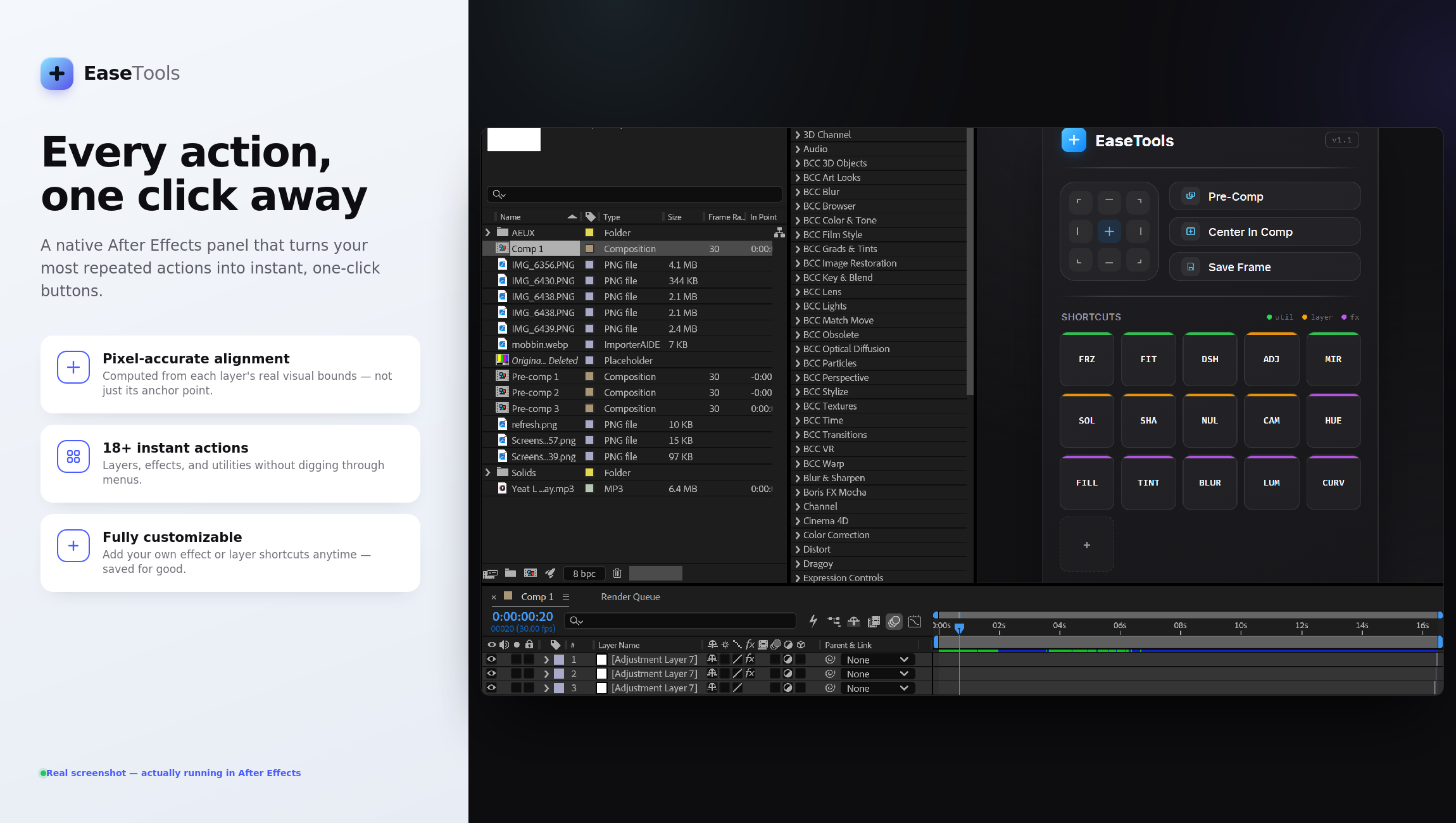1456x823 pixels.
Task: Toggle adjustment layer switch on layer 1
Action: 788,660
